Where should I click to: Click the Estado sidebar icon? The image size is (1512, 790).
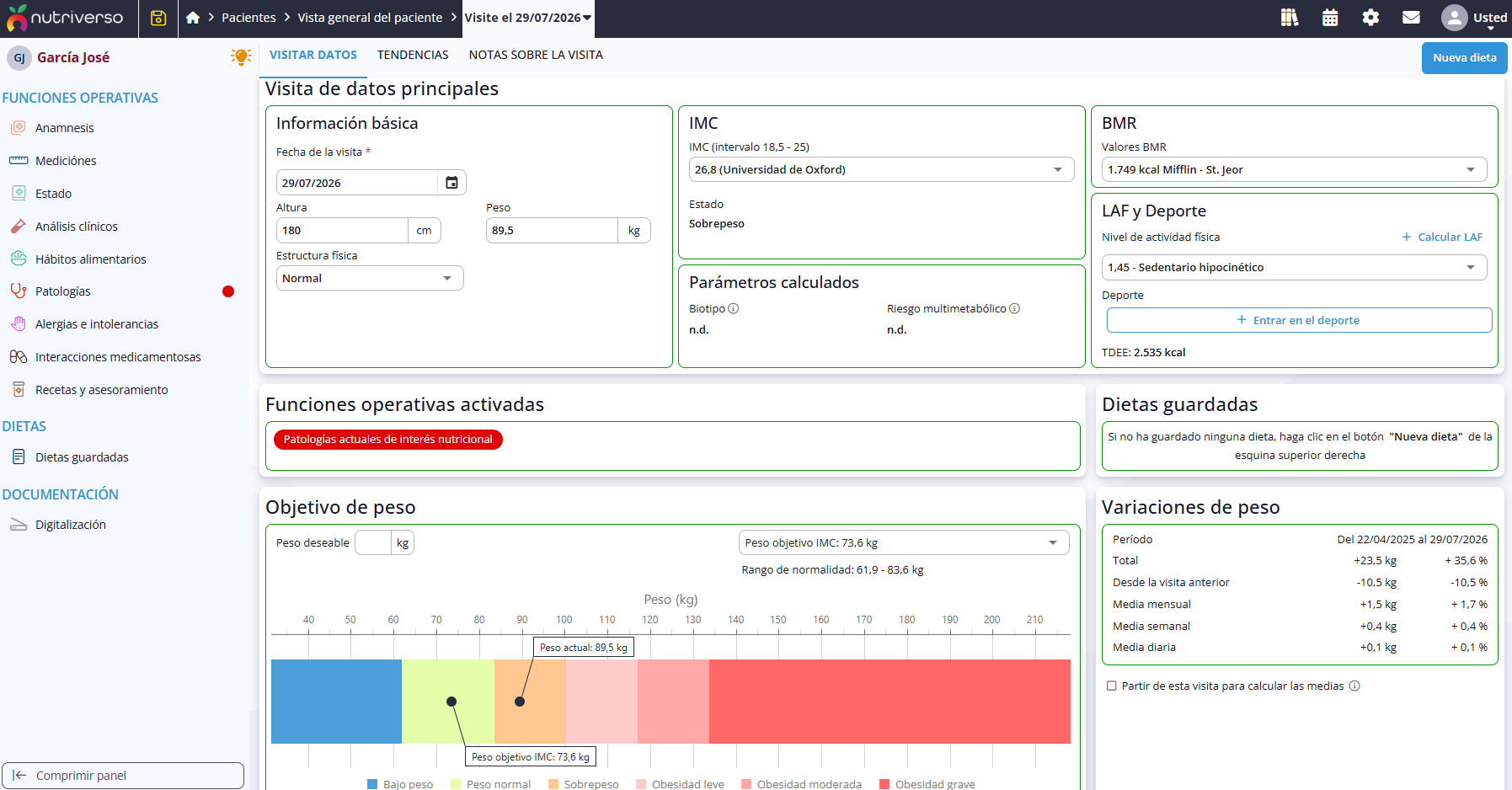point(19,193)
